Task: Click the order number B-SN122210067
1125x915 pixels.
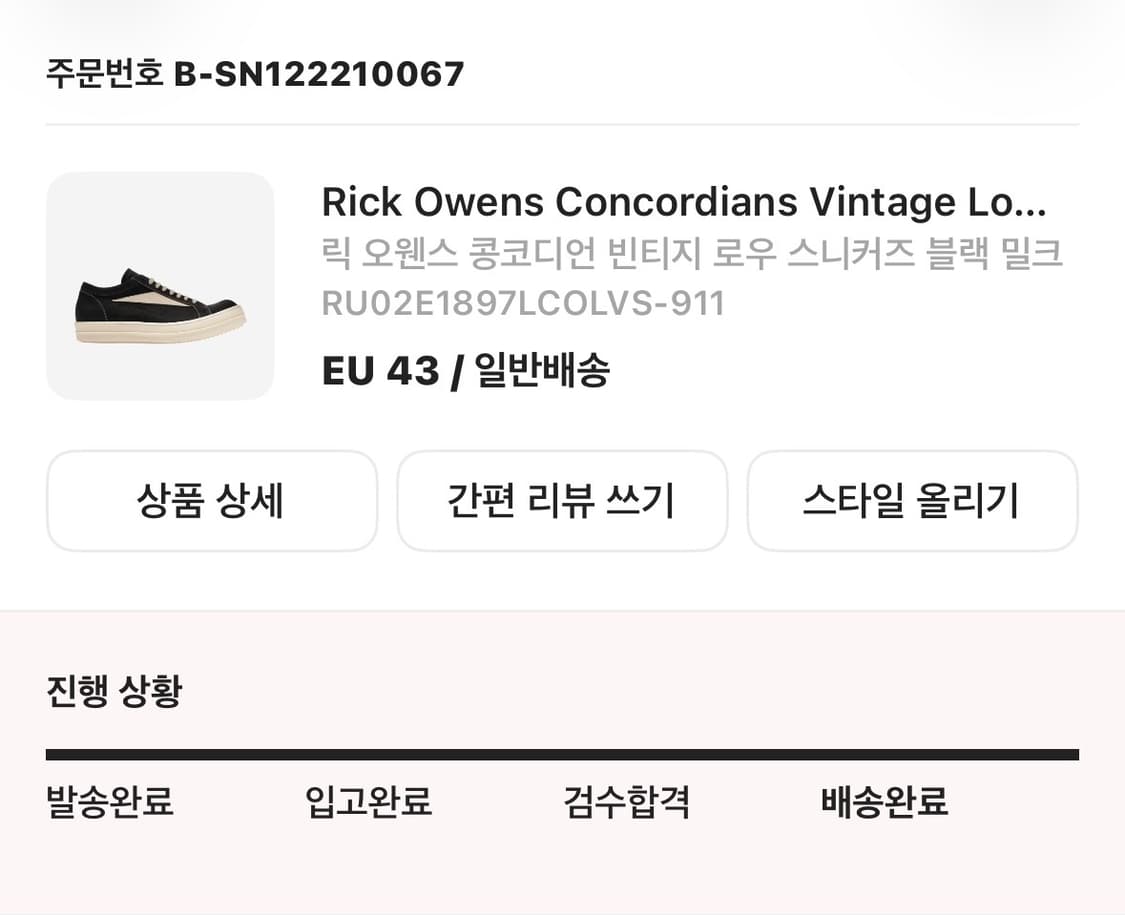Action: tap(320, 72)
